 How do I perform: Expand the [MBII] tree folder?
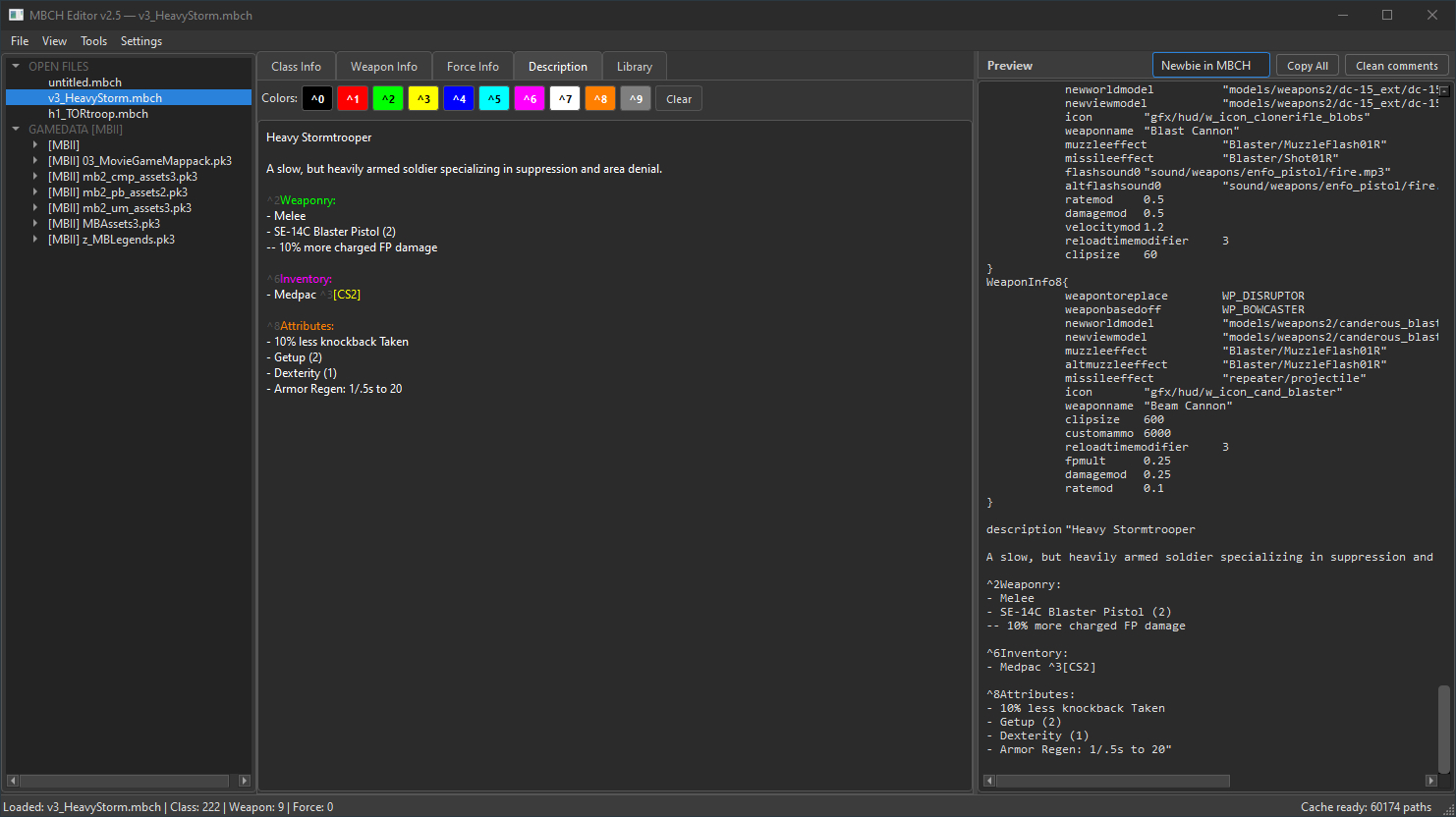click(x=35, y=145)
